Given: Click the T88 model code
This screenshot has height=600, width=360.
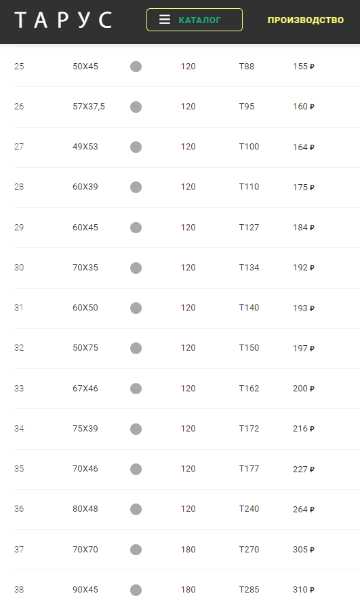Looking at the screenshot, I should pos(246,66).
